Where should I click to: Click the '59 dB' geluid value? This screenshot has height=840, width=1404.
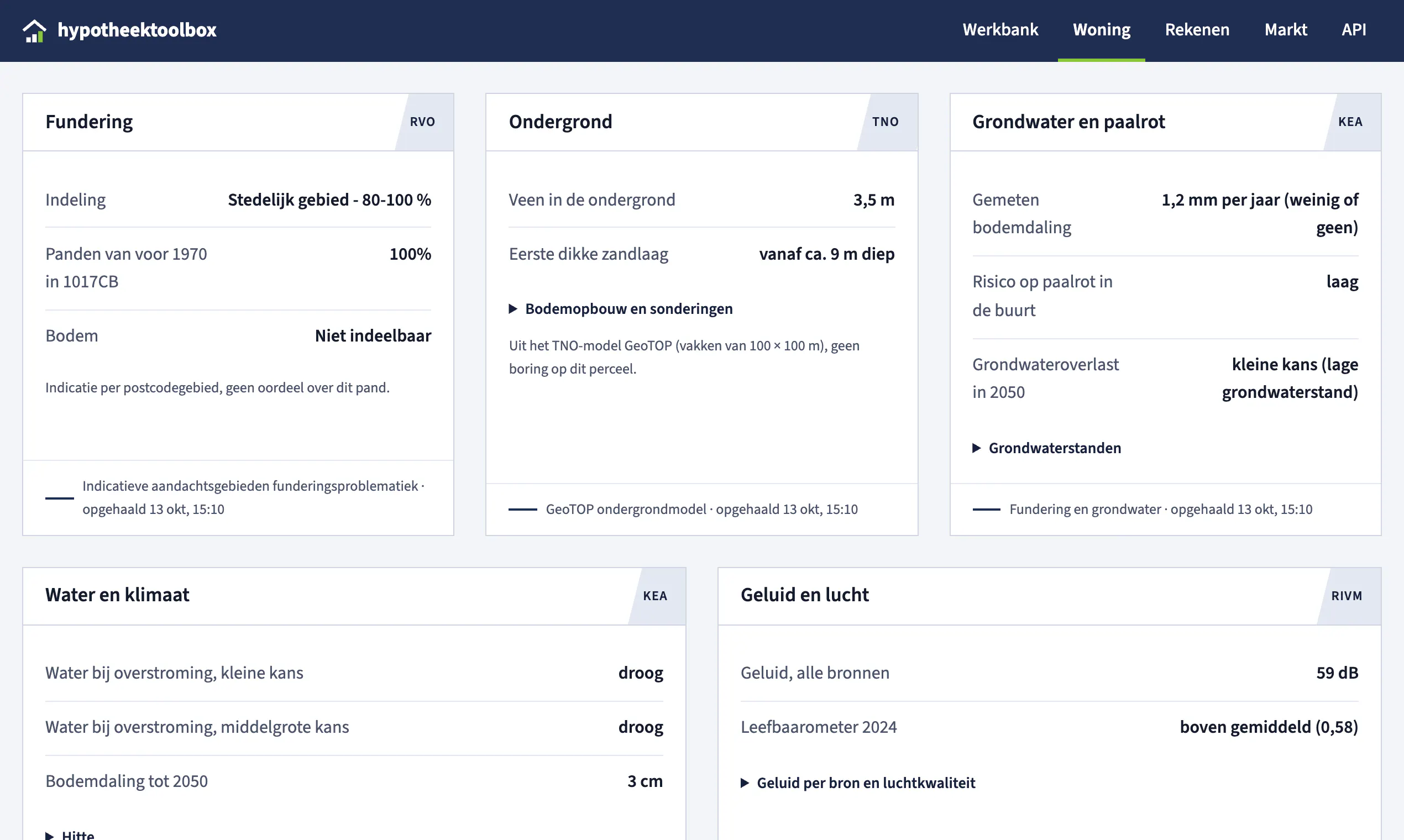[x=1337, y=673]
